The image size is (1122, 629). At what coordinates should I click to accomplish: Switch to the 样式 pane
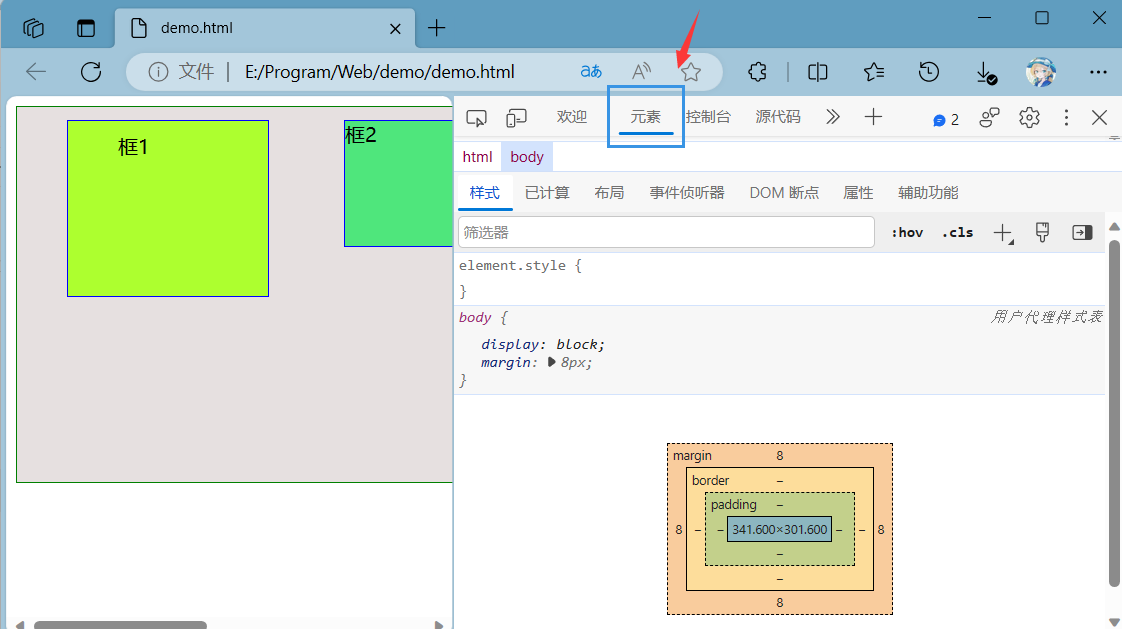click(x=484, y=193)
